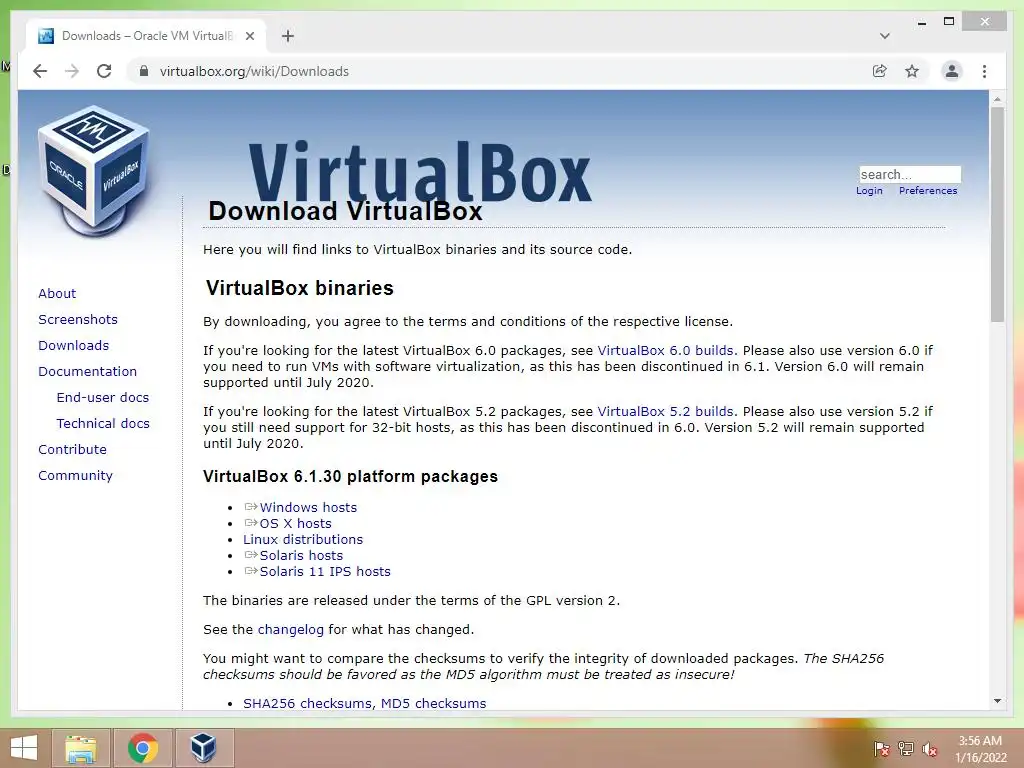Go to Screenshots in the sidebar
The height and width of the screenshot is (768, 1024).
coord(78,319)
